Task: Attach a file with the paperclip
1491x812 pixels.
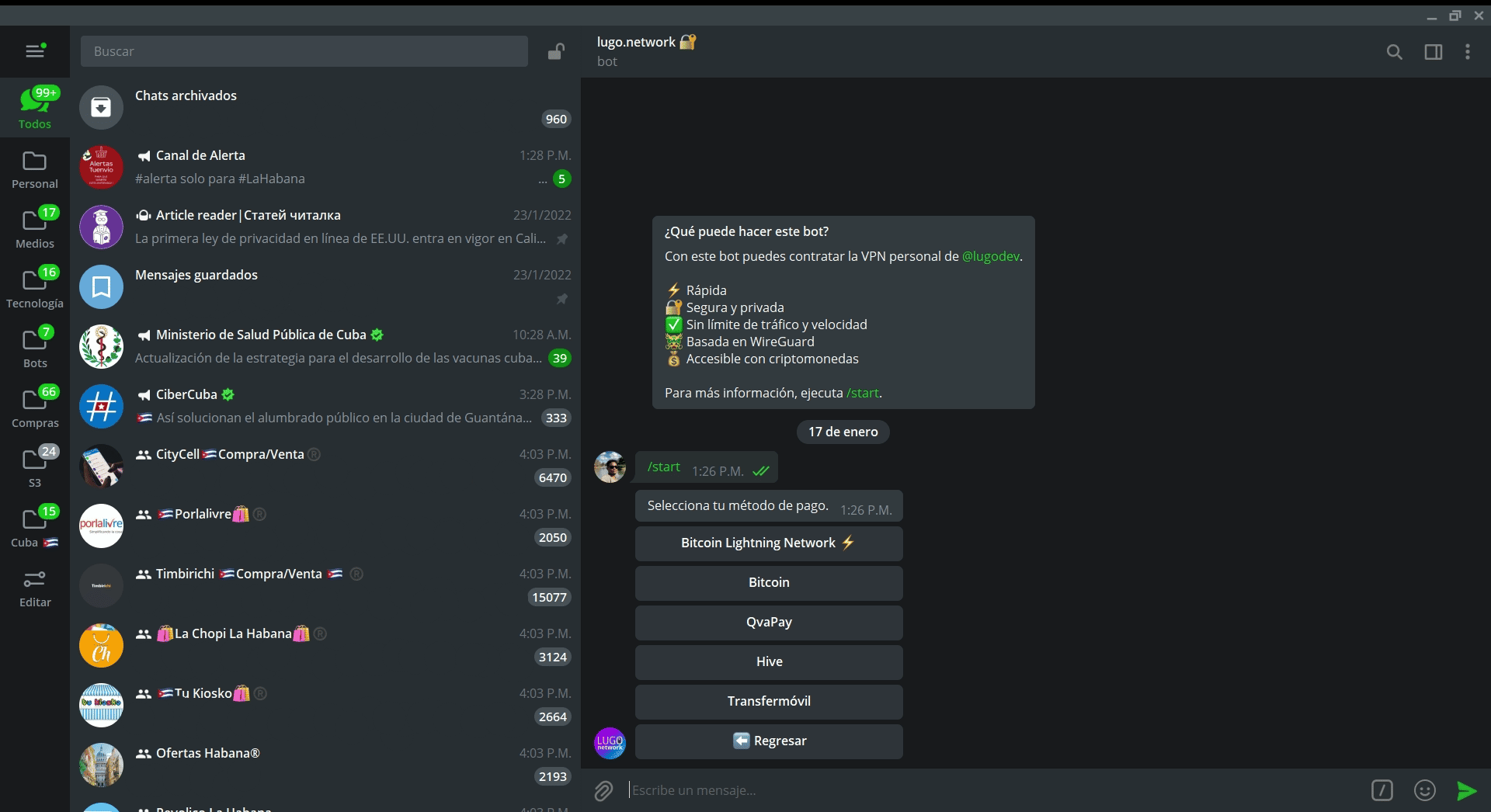Action: 603,790
